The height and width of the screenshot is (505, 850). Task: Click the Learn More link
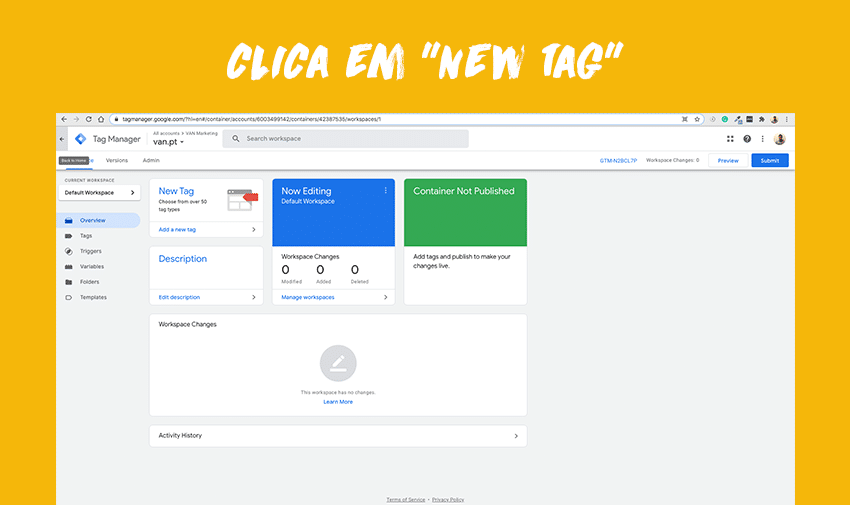[338, 402]
